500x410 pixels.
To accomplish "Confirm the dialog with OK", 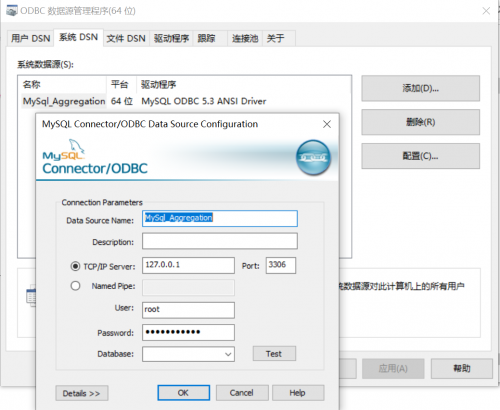I will click(x=183, y=393).
